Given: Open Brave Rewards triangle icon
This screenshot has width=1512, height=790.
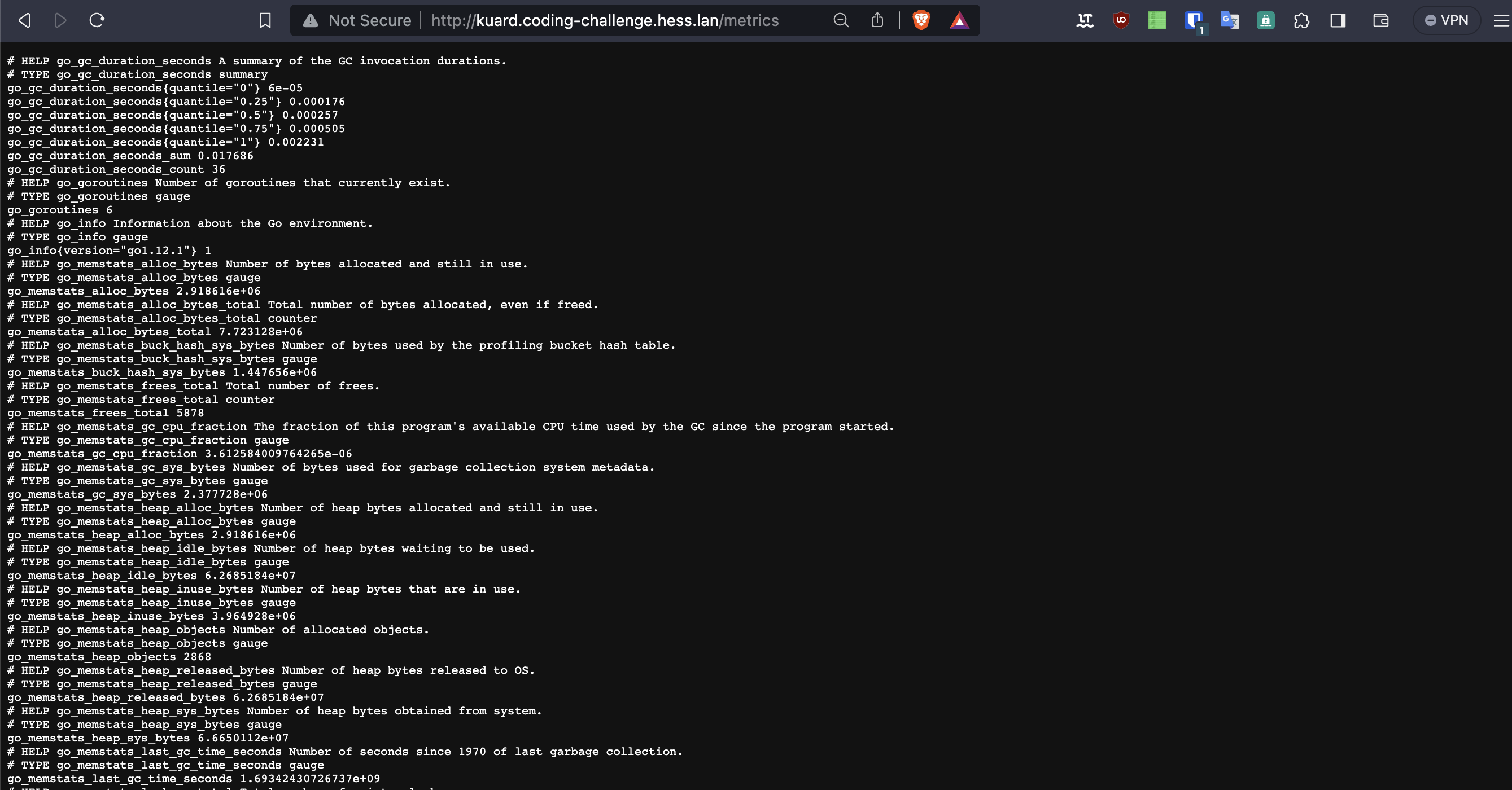Looking at the screenshot, I should pos(959,20).
